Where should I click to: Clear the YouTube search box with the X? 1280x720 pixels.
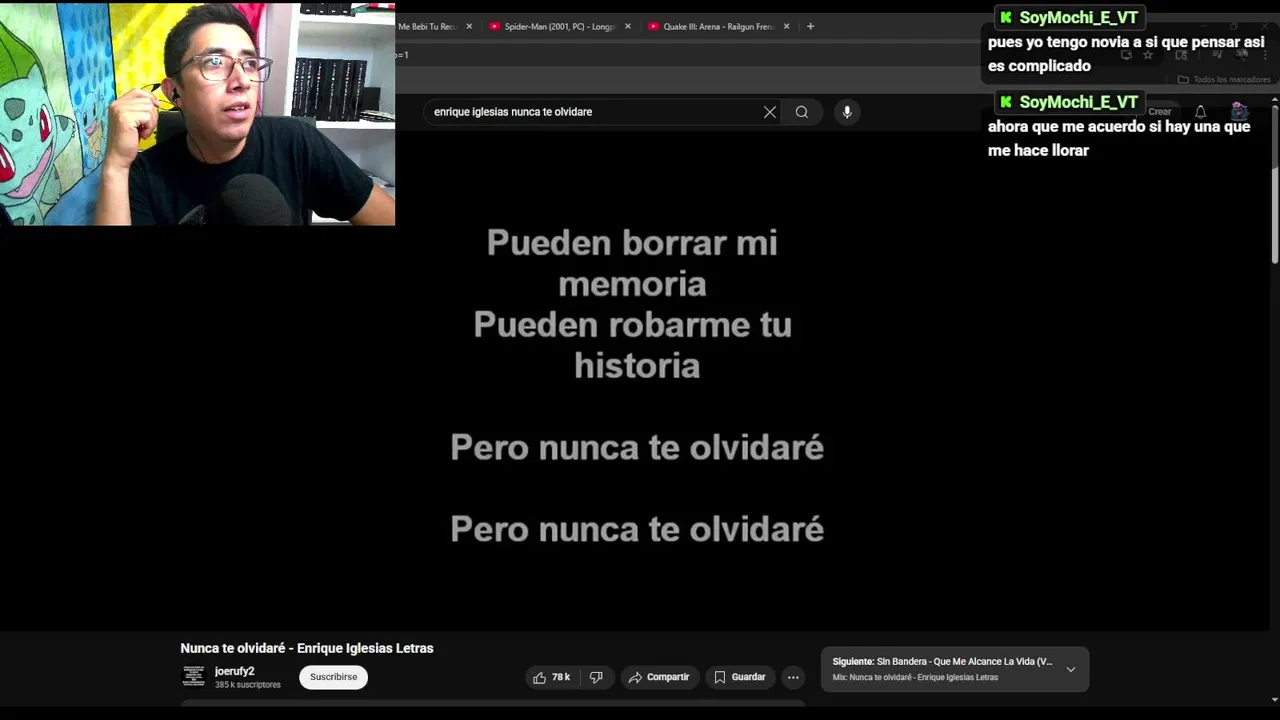[770, 112]
